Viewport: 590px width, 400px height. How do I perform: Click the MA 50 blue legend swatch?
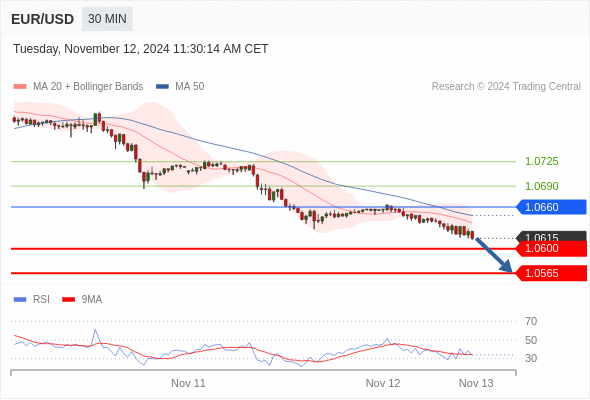pos(162,87)
